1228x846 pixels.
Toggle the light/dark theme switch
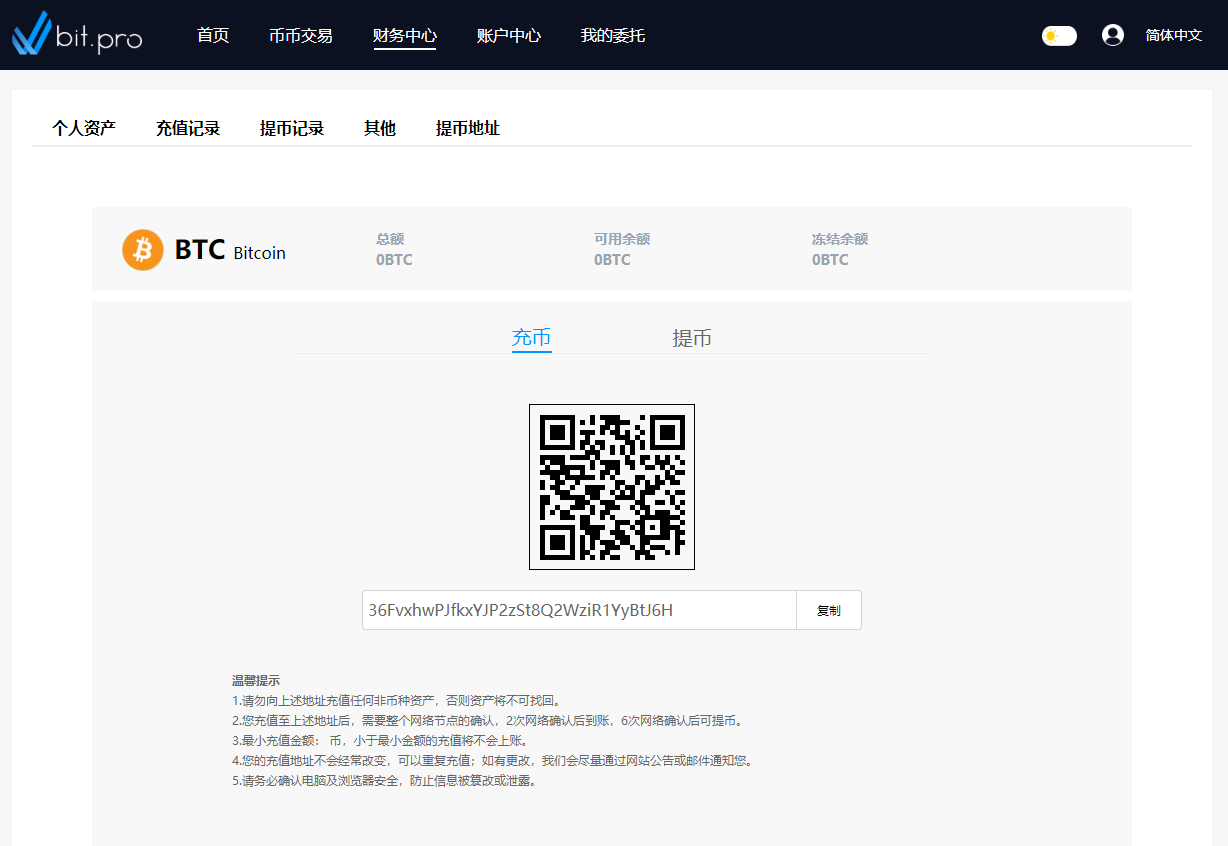1059,36
